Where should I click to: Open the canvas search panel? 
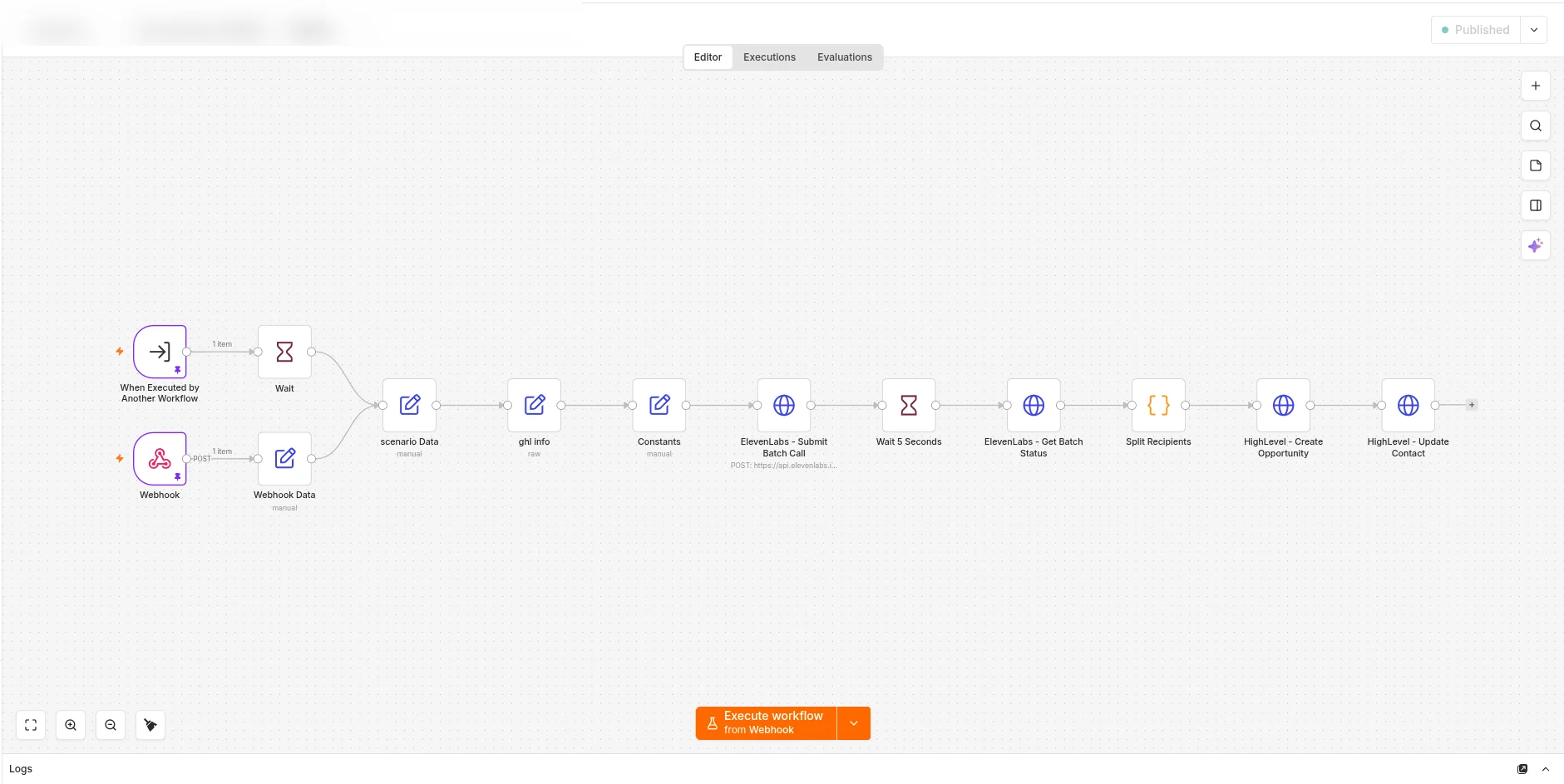1536,126
